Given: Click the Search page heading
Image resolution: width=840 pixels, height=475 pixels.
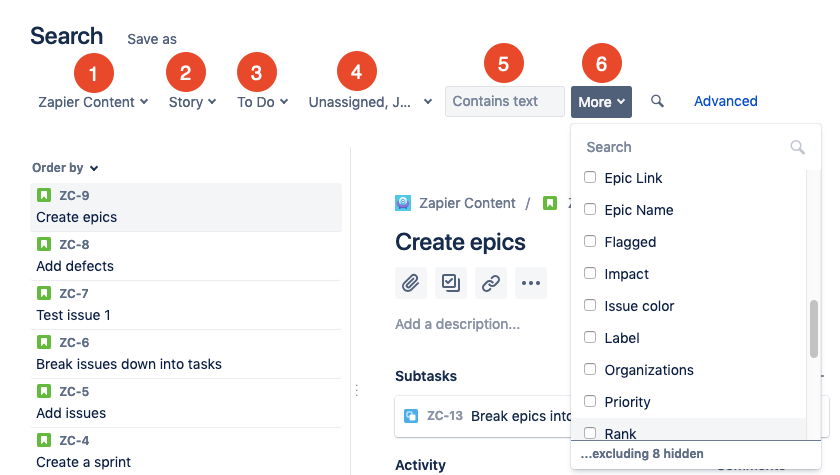Looking at the screenshot, I should pyautogui.click(x=66, y=36).
